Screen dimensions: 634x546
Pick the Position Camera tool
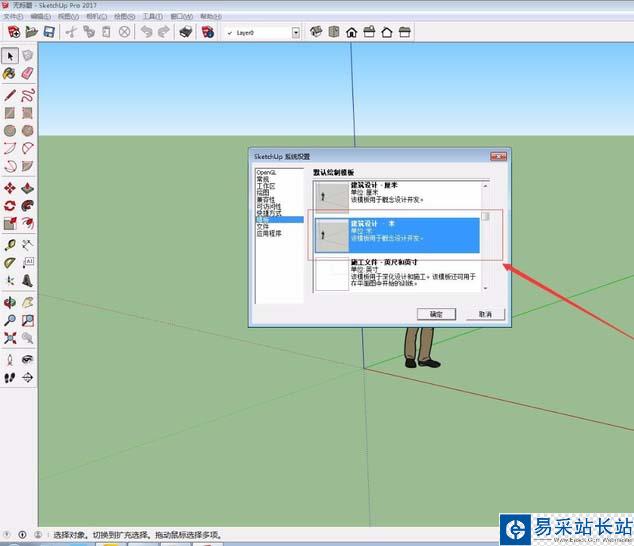[x=10, y=360]
